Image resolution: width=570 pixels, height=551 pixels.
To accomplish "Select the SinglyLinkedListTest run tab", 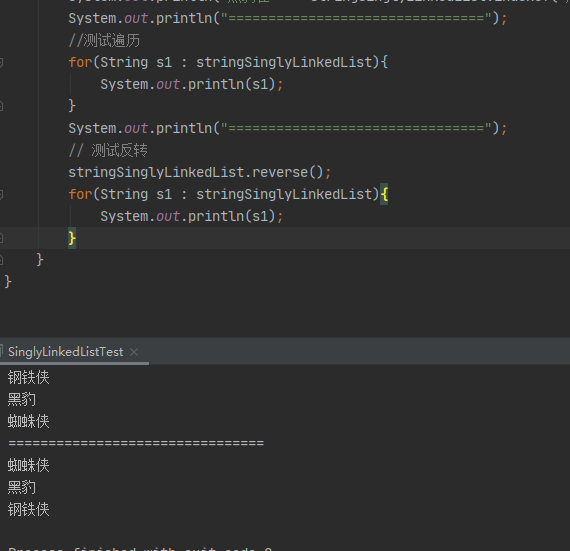I will (65, 352).
